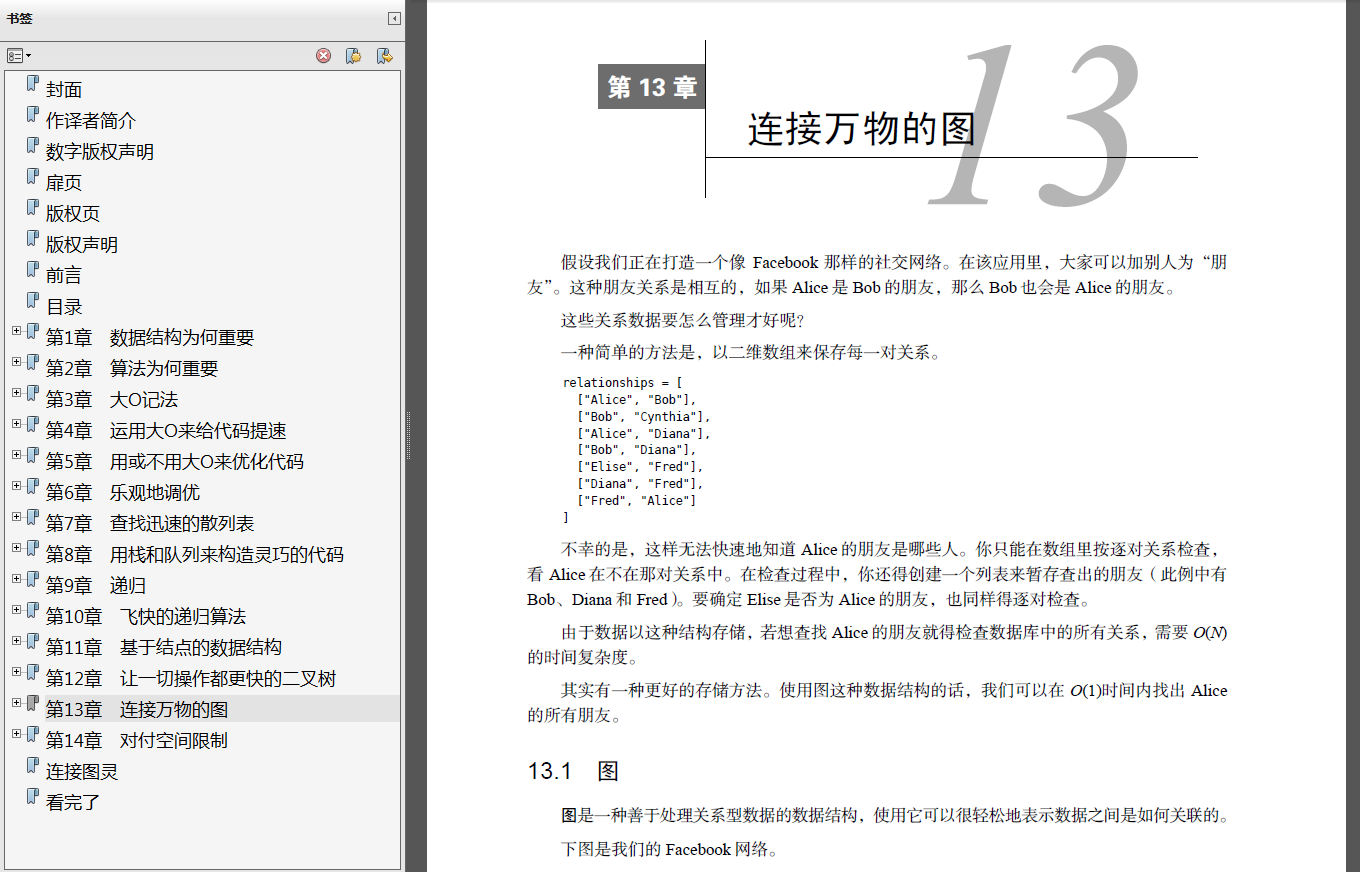
Task: Expand the 第13章 连接万物的图 bookmark
Action: point(16,703)
